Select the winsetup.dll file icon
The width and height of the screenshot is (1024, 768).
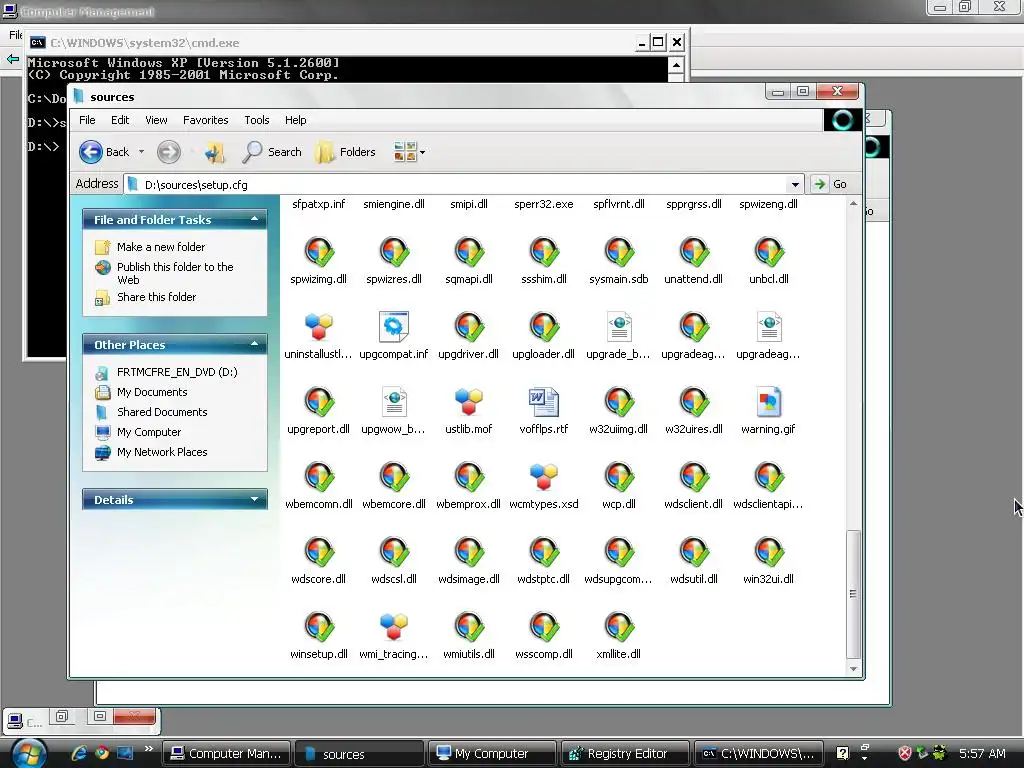[319, 627]
